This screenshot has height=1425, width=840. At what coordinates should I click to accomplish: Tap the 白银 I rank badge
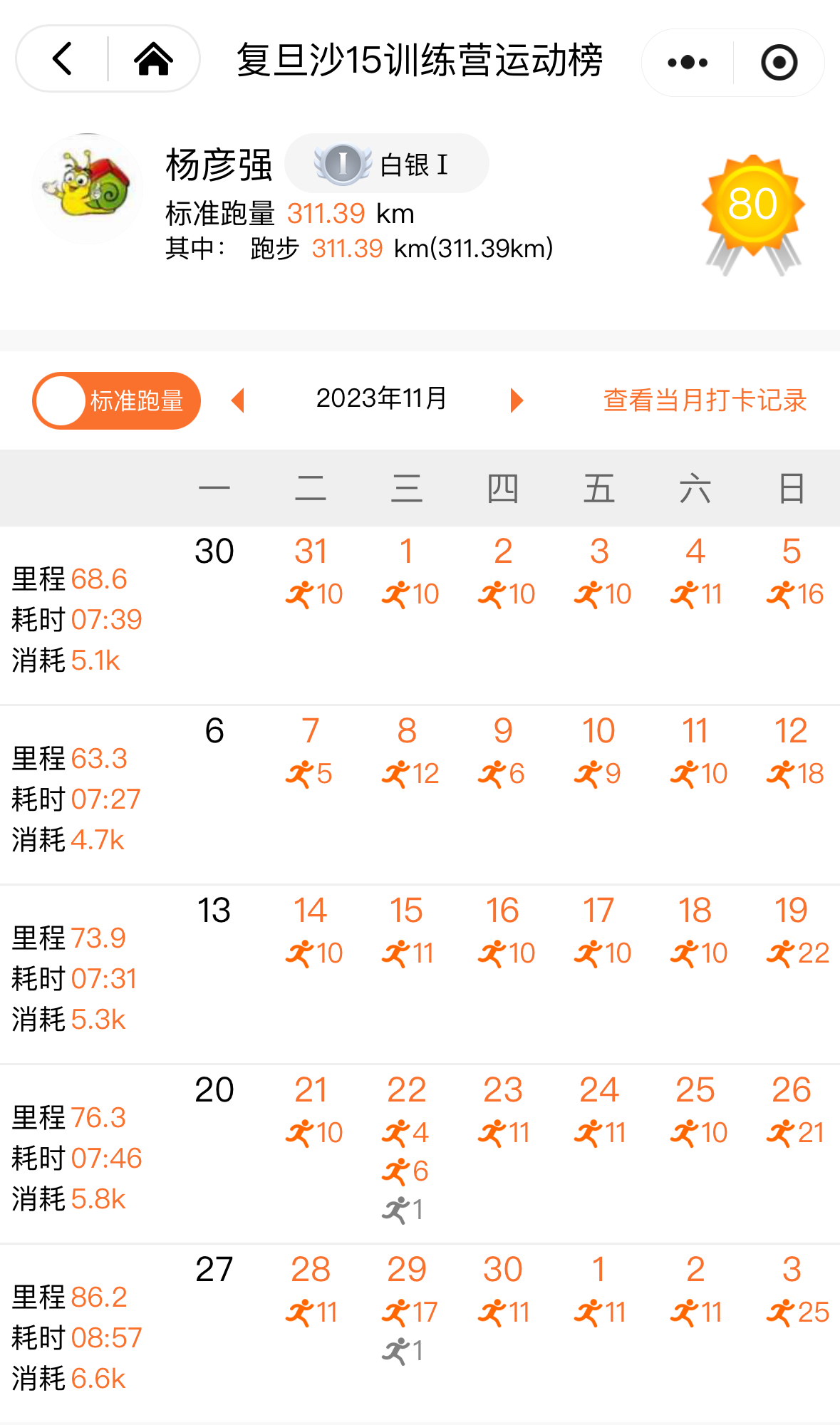pos(386,164)
